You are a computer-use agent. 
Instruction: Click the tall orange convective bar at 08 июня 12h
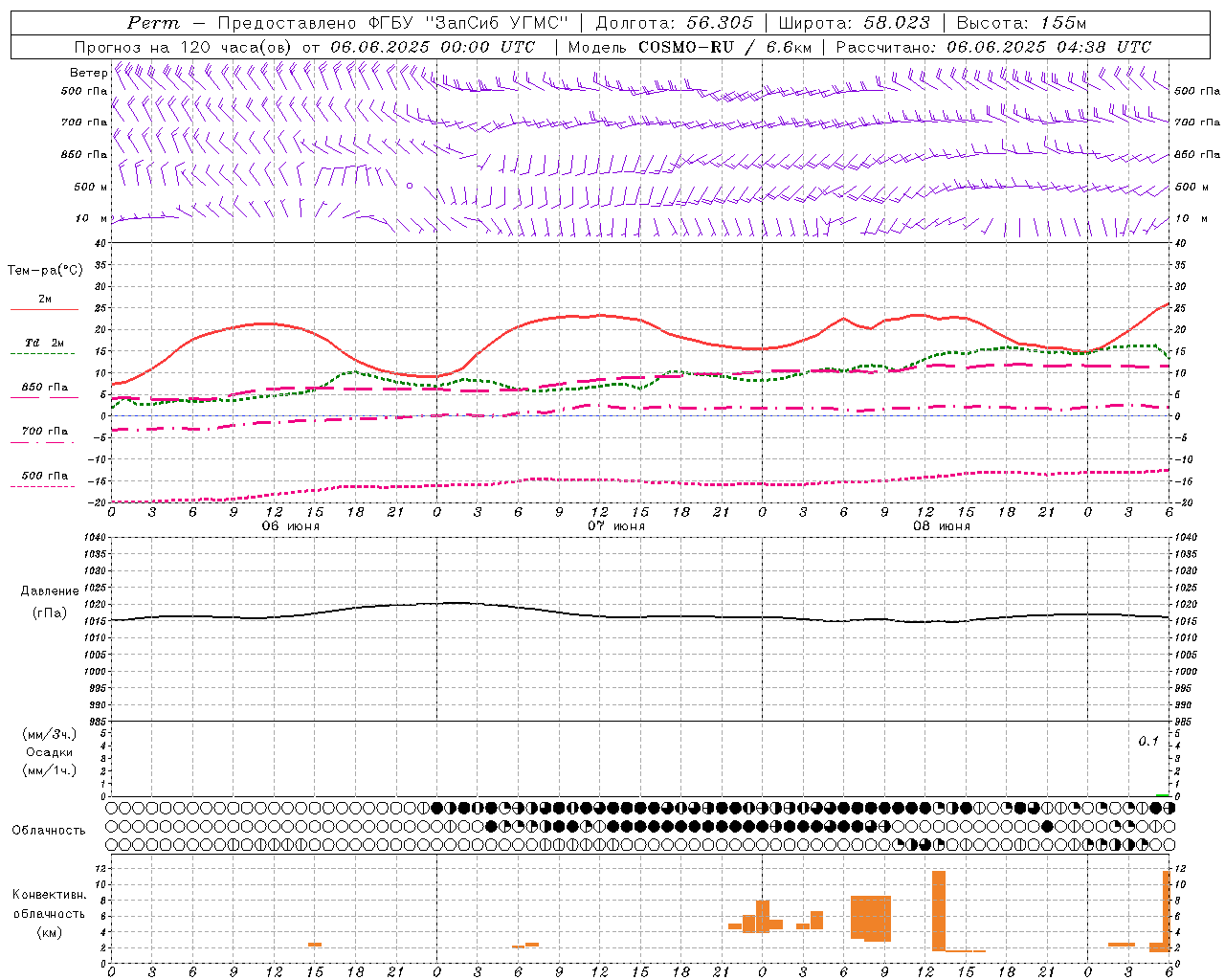click(x=939, y=910)
